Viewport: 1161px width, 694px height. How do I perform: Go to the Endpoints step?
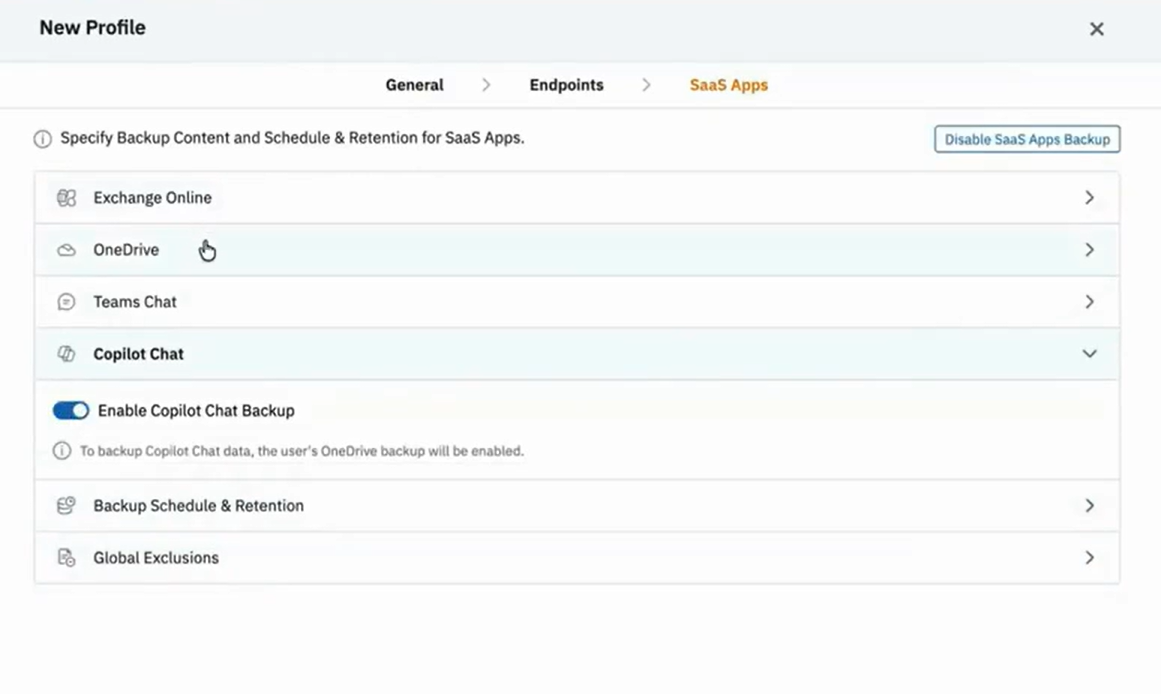[566, 85]
